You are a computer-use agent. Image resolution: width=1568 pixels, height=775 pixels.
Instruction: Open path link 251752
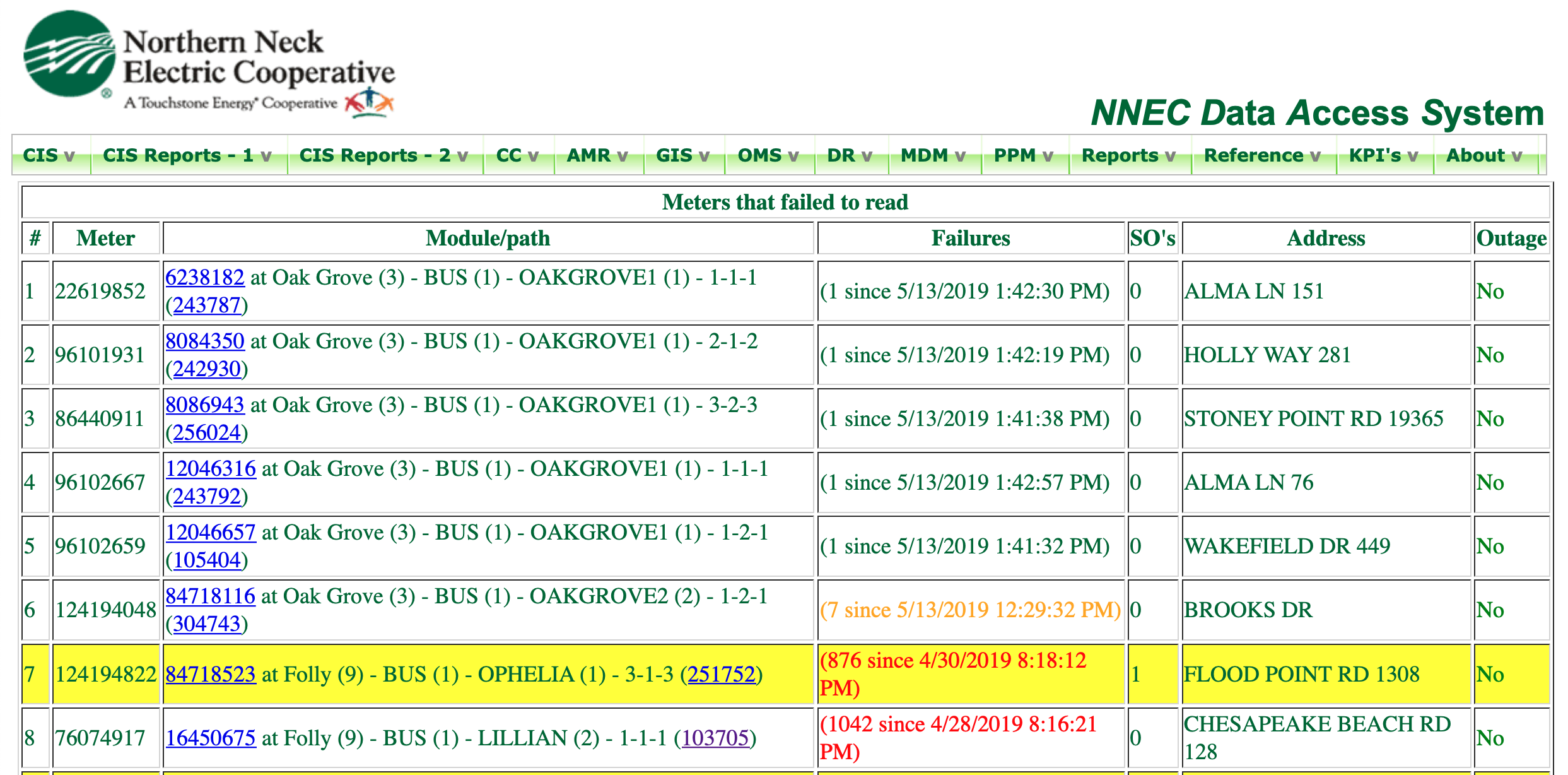[722, 675]
